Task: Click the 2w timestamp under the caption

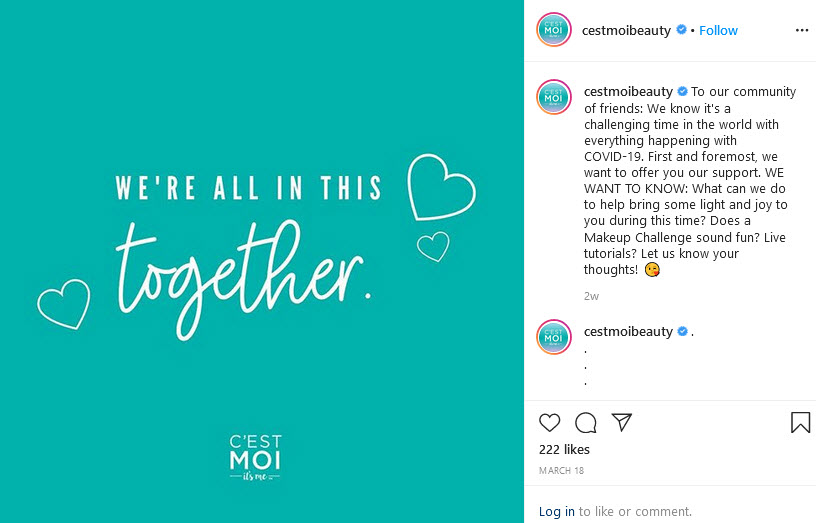Action: click(591, 296)
